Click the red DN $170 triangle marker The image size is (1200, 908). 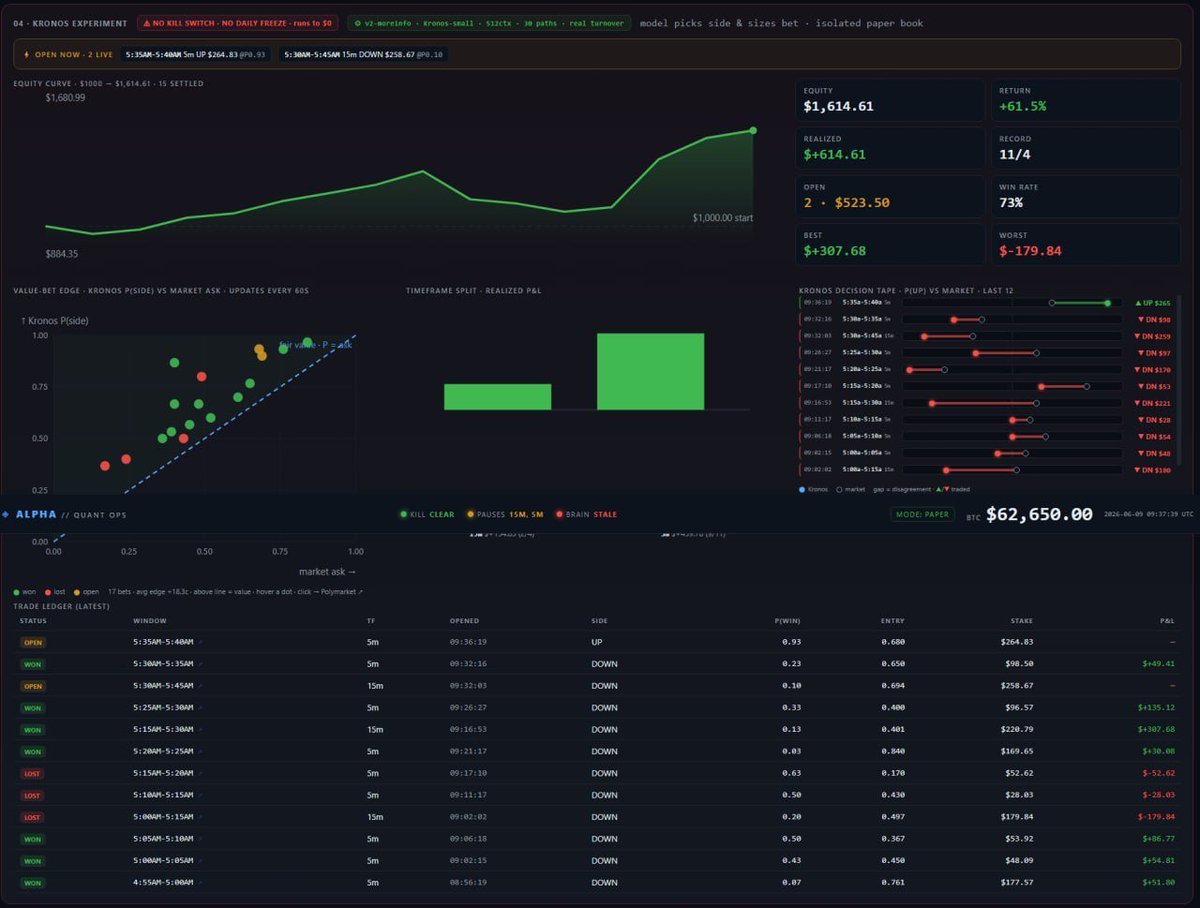(1138, 369)
